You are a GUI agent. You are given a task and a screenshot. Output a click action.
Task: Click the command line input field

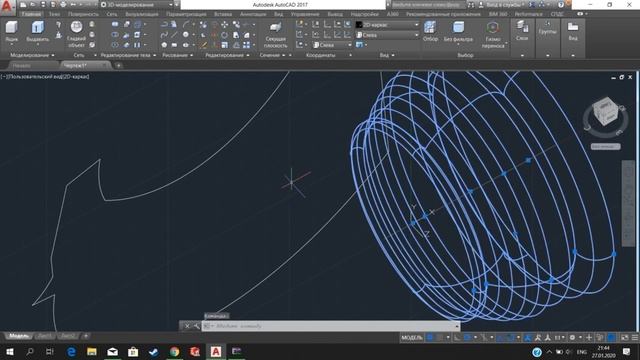tap(331, 326)
